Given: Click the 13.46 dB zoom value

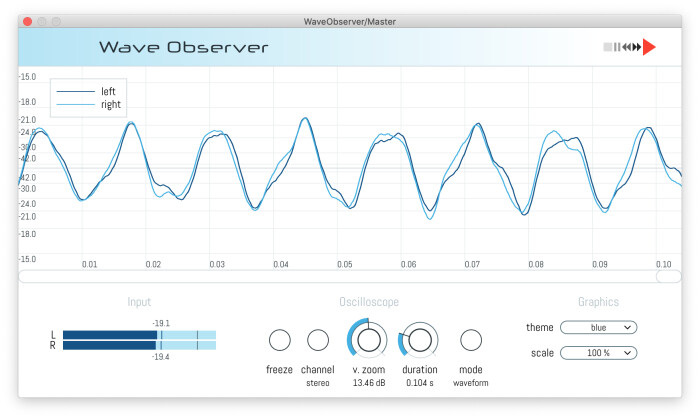Looking at the screenshot, I should pyautogui.click(x=369, y=383).
